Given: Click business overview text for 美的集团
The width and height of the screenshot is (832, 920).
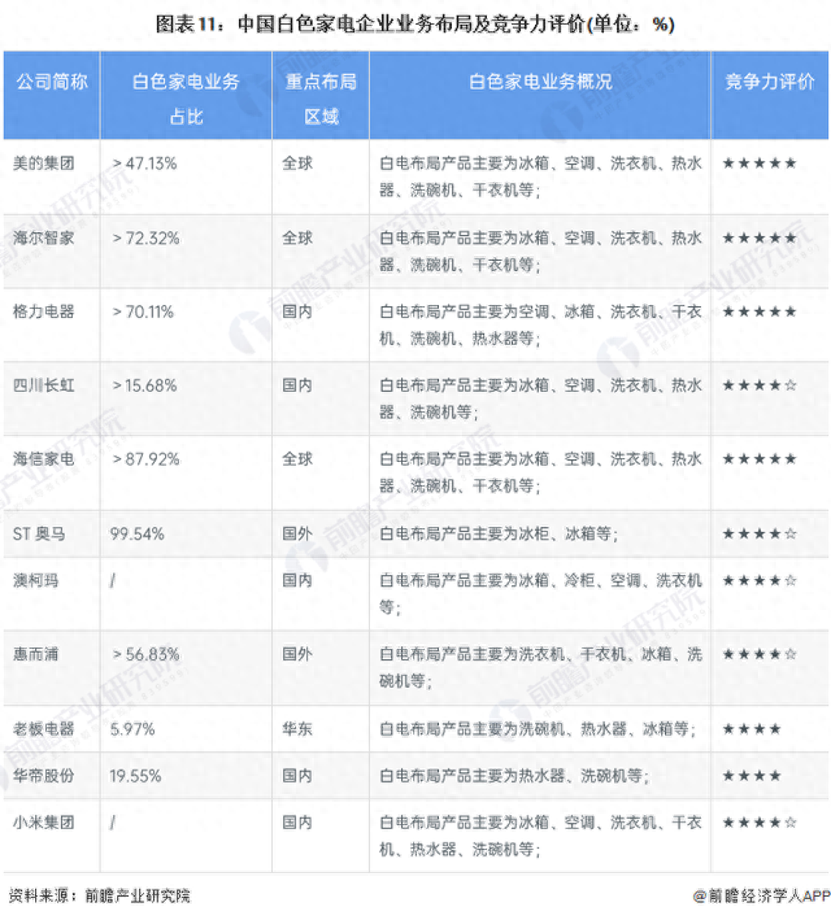Looking at the screenshot, I should coord(540,177).
